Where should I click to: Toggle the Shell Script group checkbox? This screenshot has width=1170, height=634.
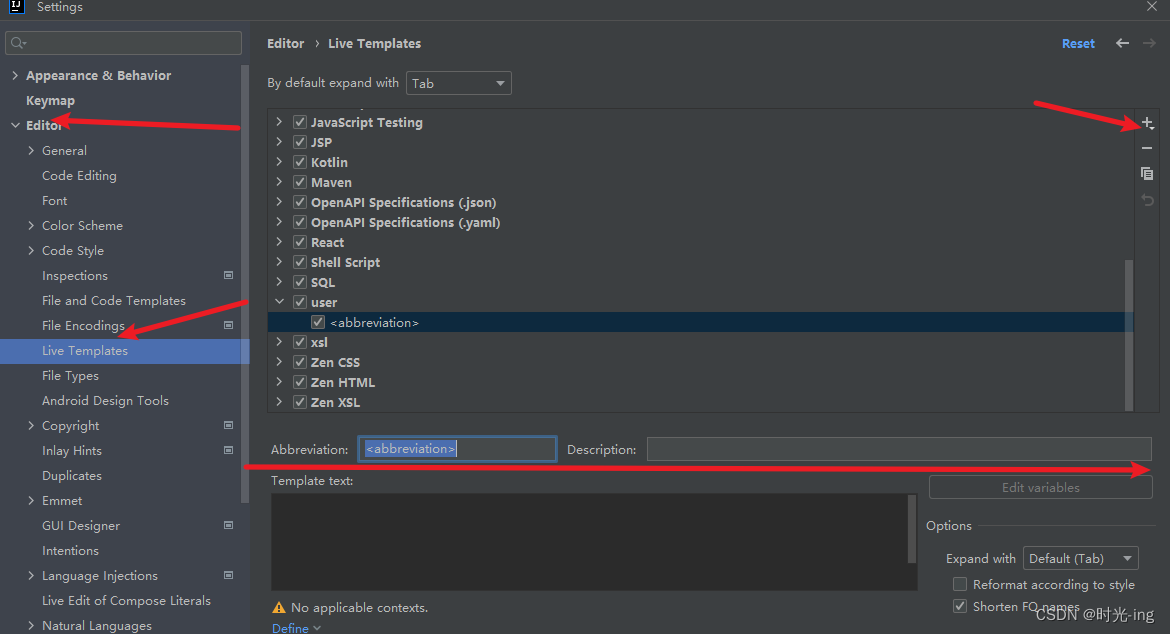(x=300, y=262)
